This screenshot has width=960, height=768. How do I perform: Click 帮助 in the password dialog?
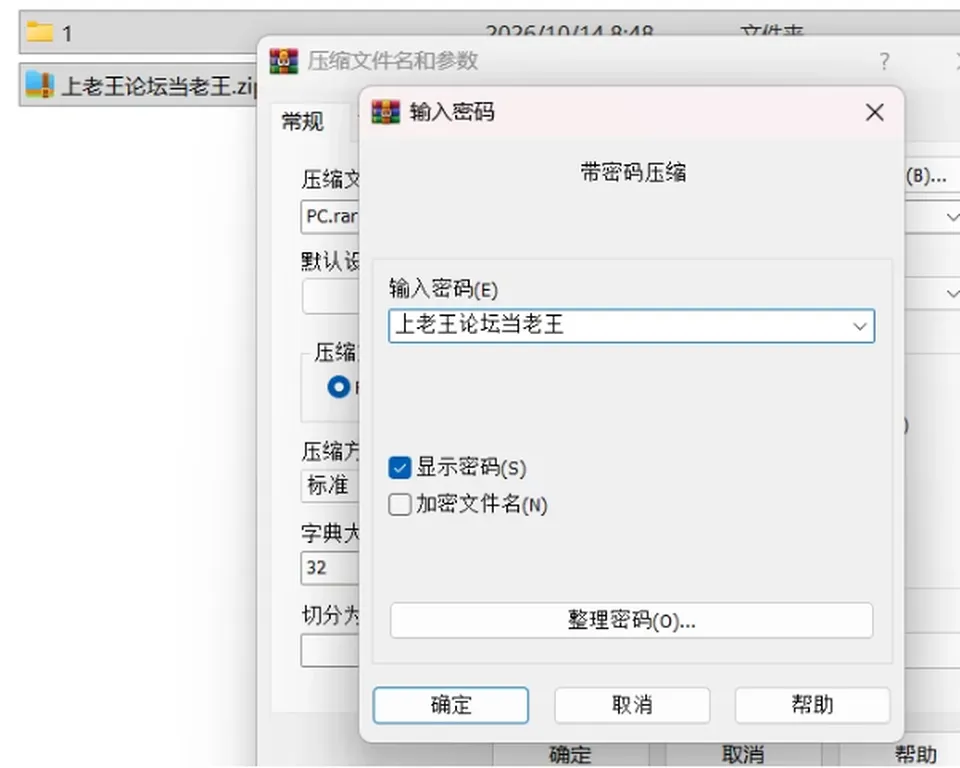point(812,705)
